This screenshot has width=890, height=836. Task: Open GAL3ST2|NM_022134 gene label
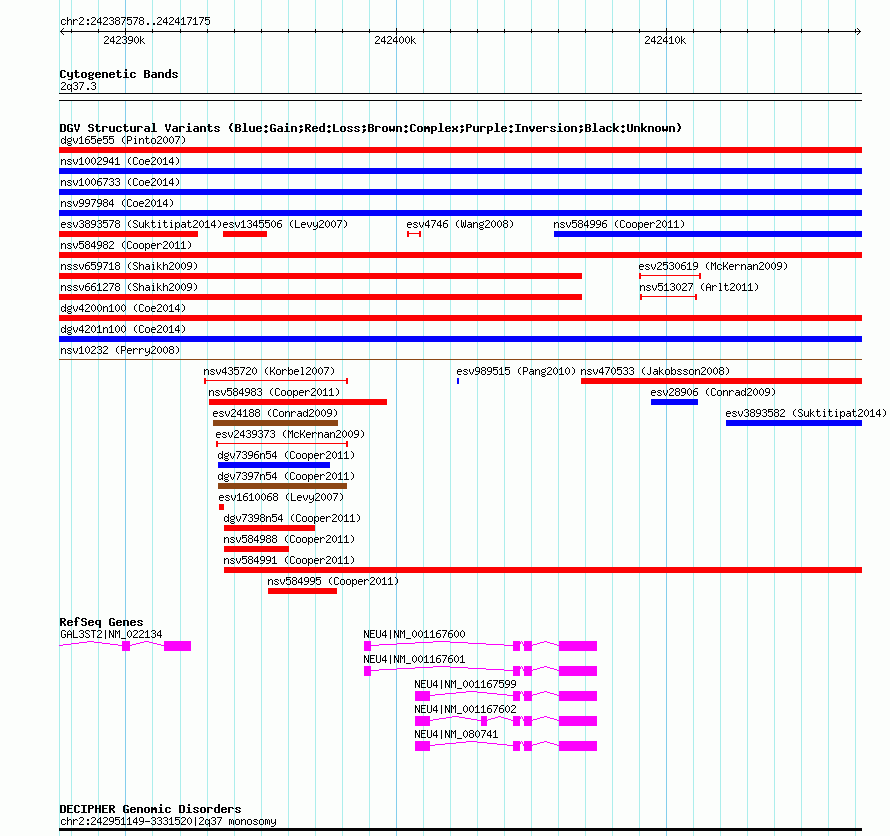point(111,634)
